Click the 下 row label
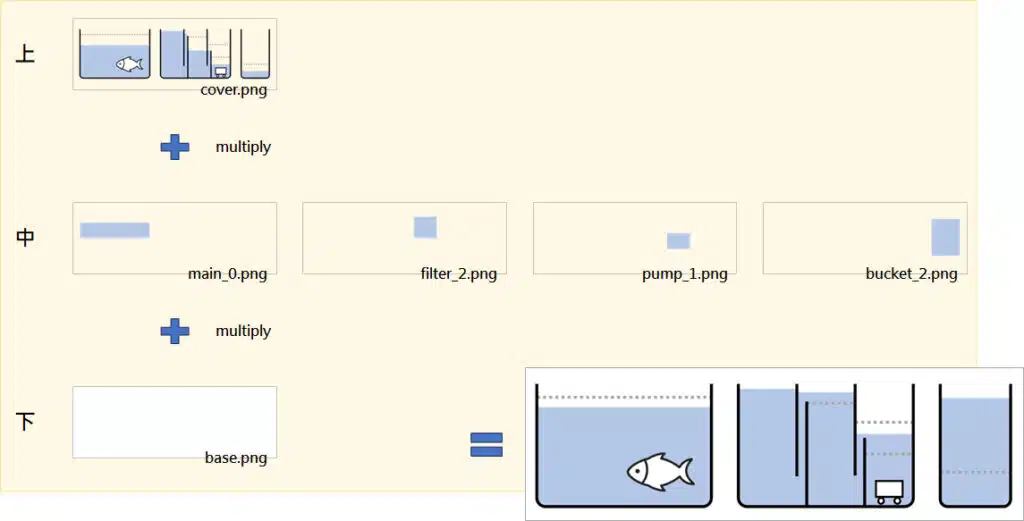Image resolution: width=1024 pixels, height=521 pixels. (25, 422)
